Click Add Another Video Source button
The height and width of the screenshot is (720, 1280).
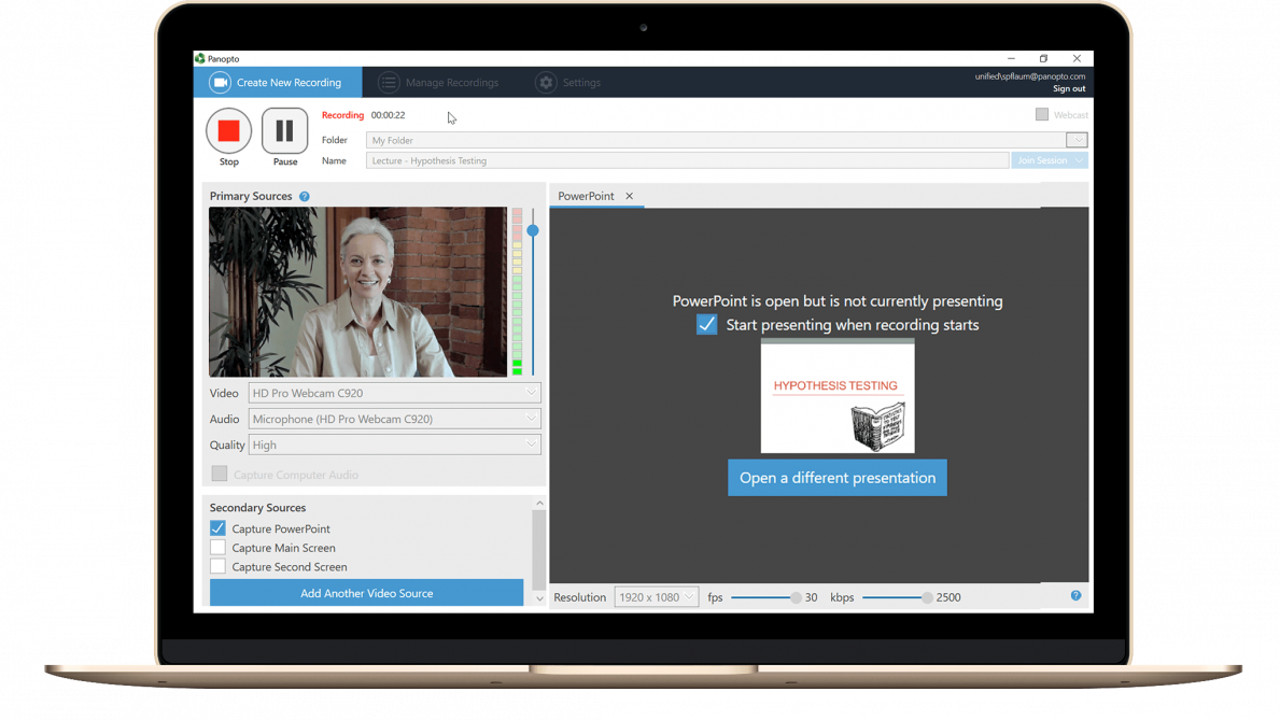[x=366, y=593]
